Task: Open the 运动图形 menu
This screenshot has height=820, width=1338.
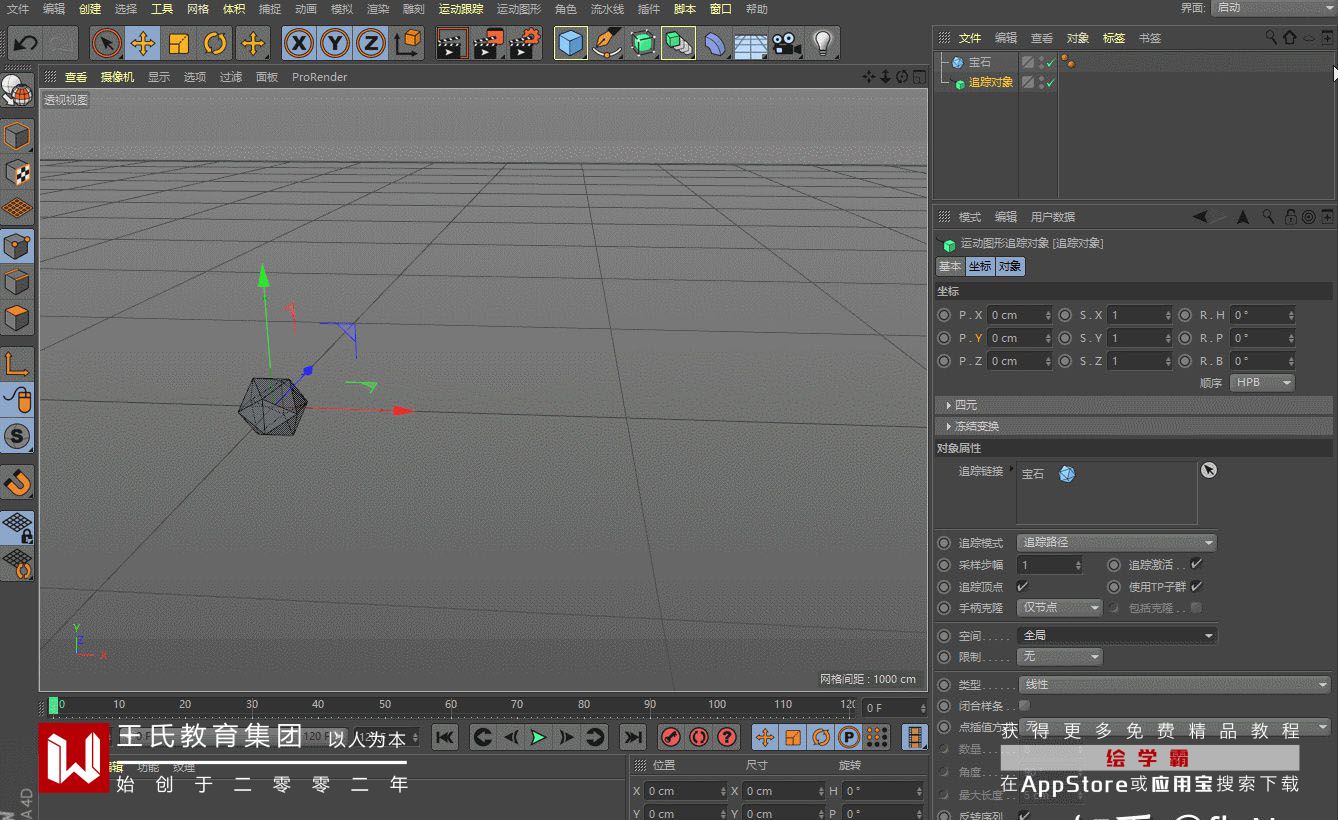Action: click(x=518, y=9)
